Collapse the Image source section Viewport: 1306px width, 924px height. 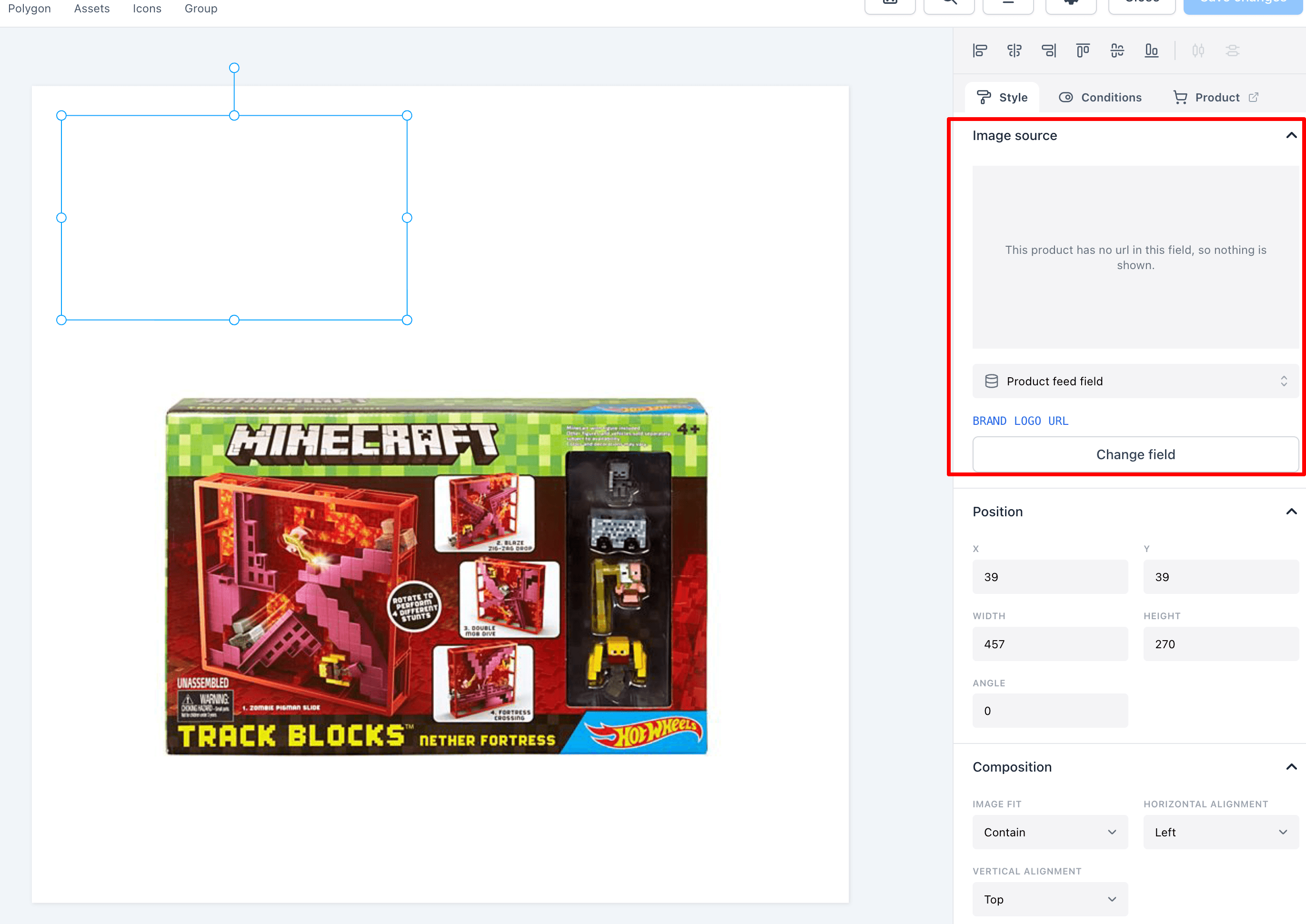[1291, 135]
